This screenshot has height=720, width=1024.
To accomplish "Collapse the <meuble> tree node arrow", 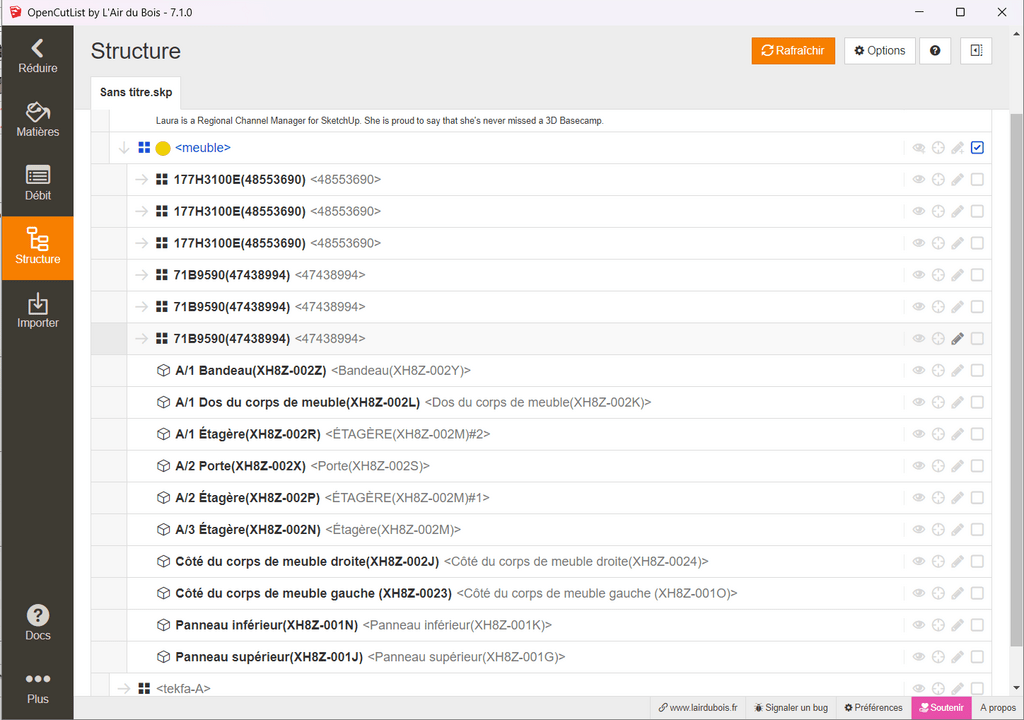I will (x=124, y=148).
